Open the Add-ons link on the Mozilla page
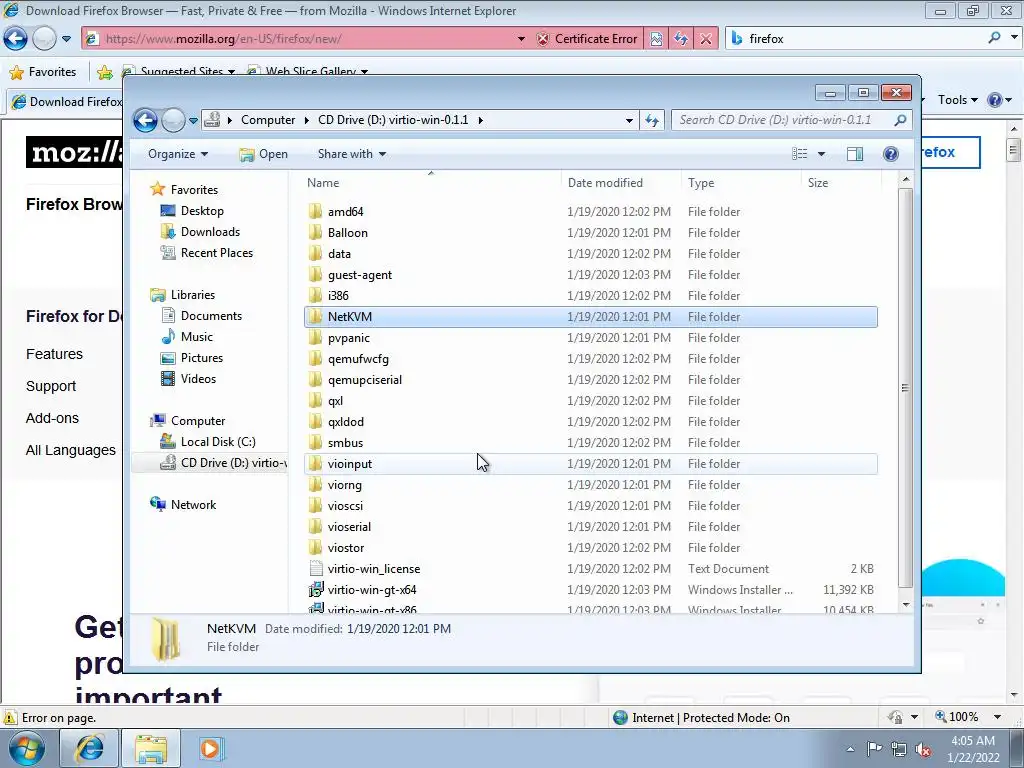Viewport: 1024px width, 768px height. 52,418
